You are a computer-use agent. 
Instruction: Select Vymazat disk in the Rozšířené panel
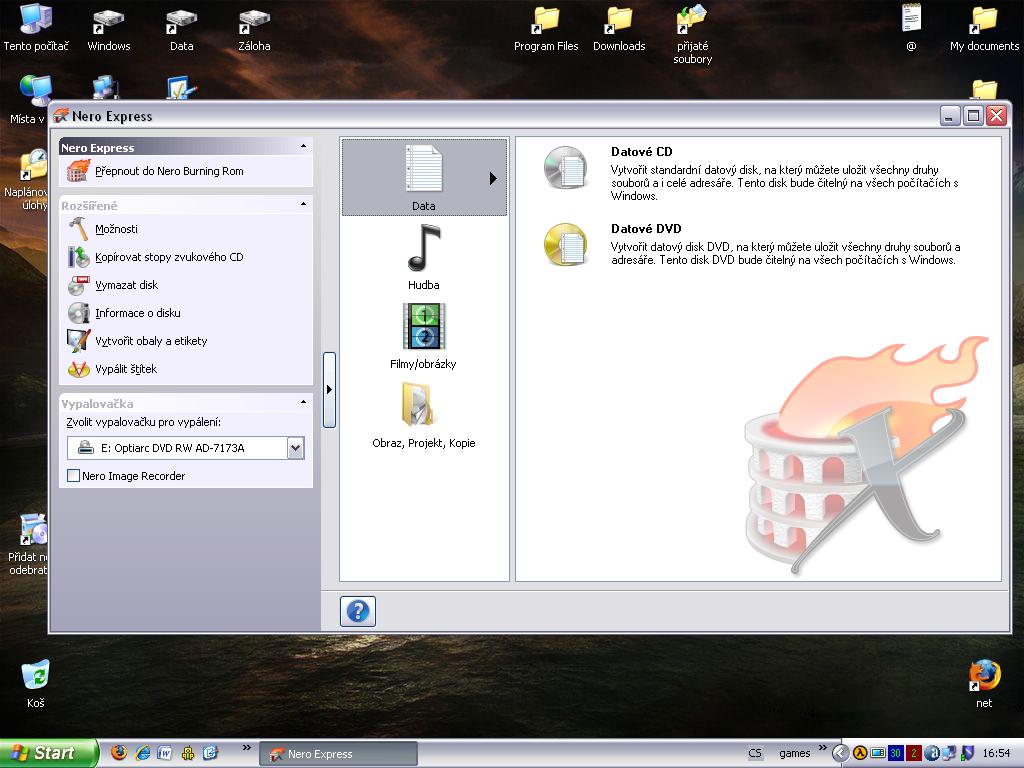(114, 285)
